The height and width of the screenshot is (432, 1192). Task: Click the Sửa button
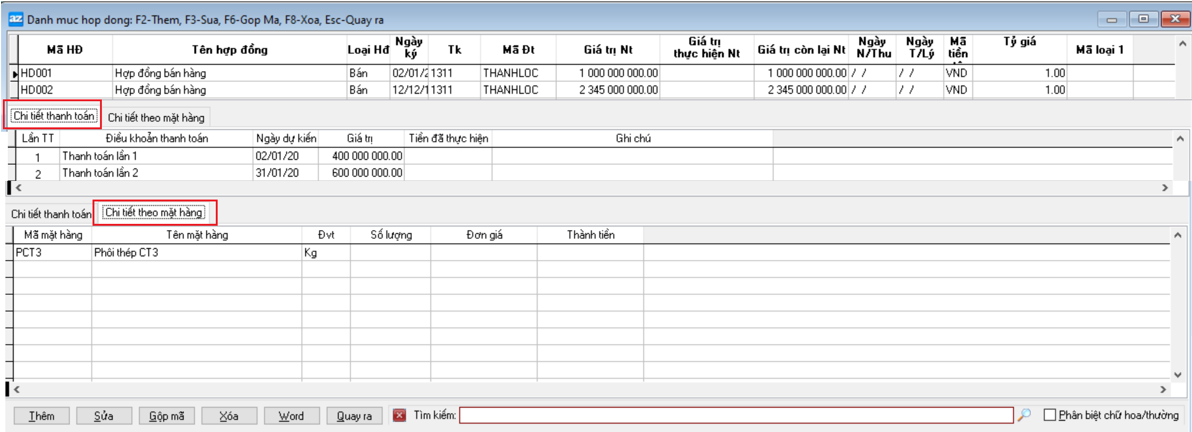103,416
